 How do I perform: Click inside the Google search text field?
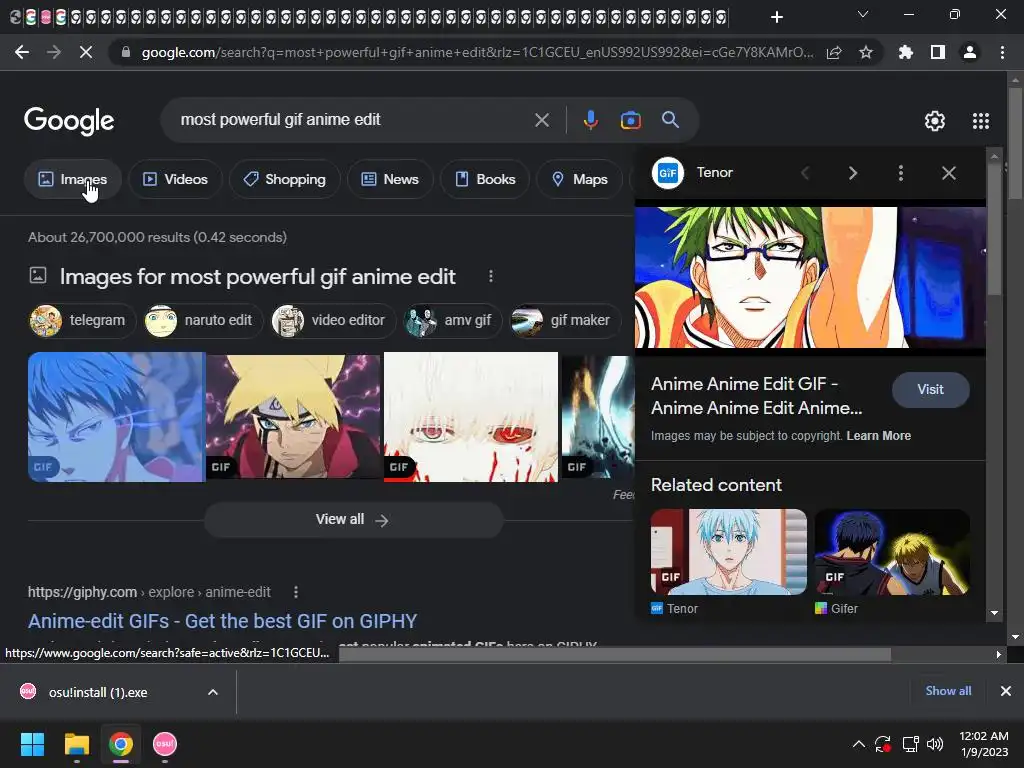coord(353,120)
